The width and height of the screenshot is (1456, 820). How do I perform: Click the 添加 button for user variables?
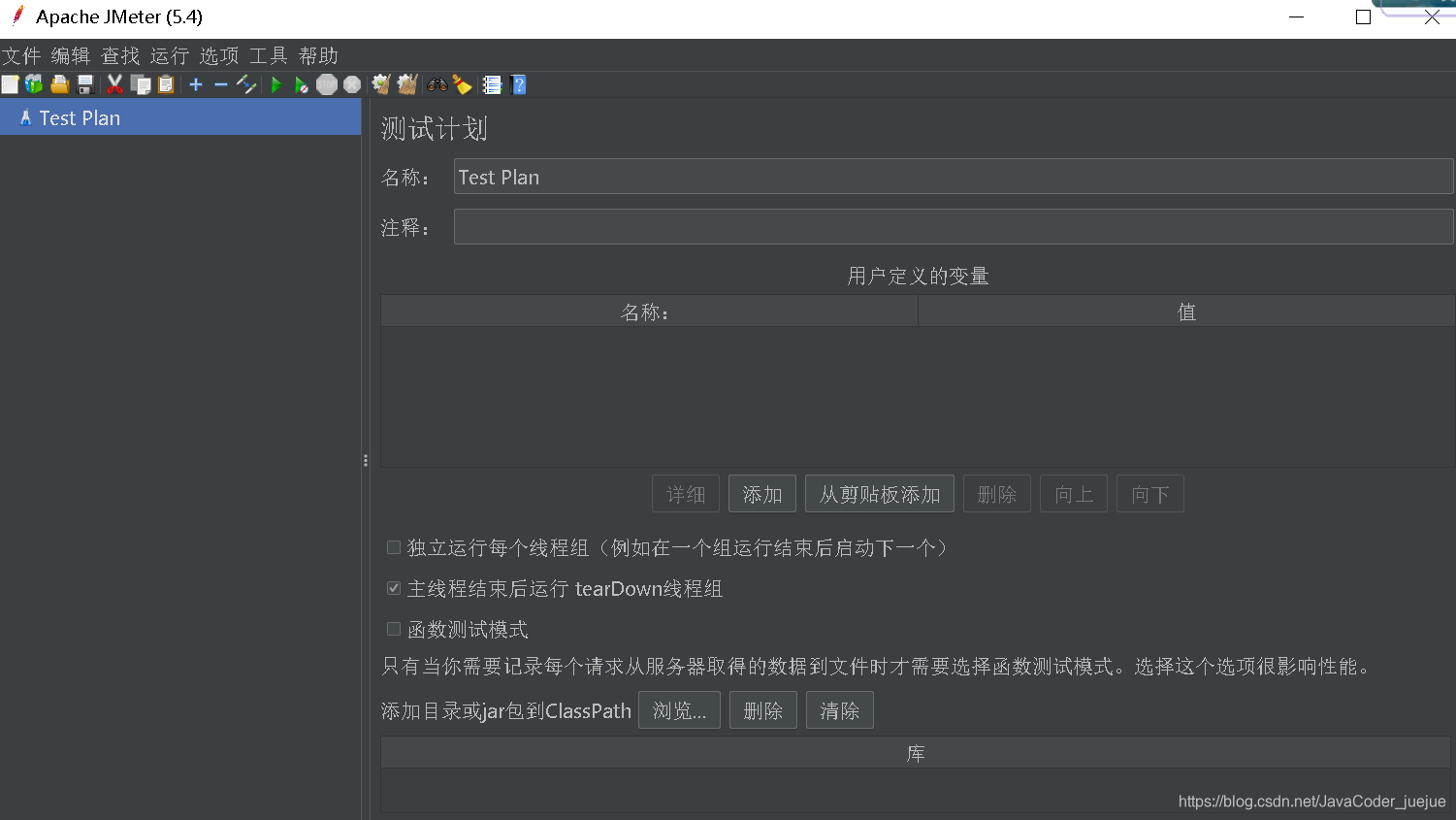click(x=762, y=494)
